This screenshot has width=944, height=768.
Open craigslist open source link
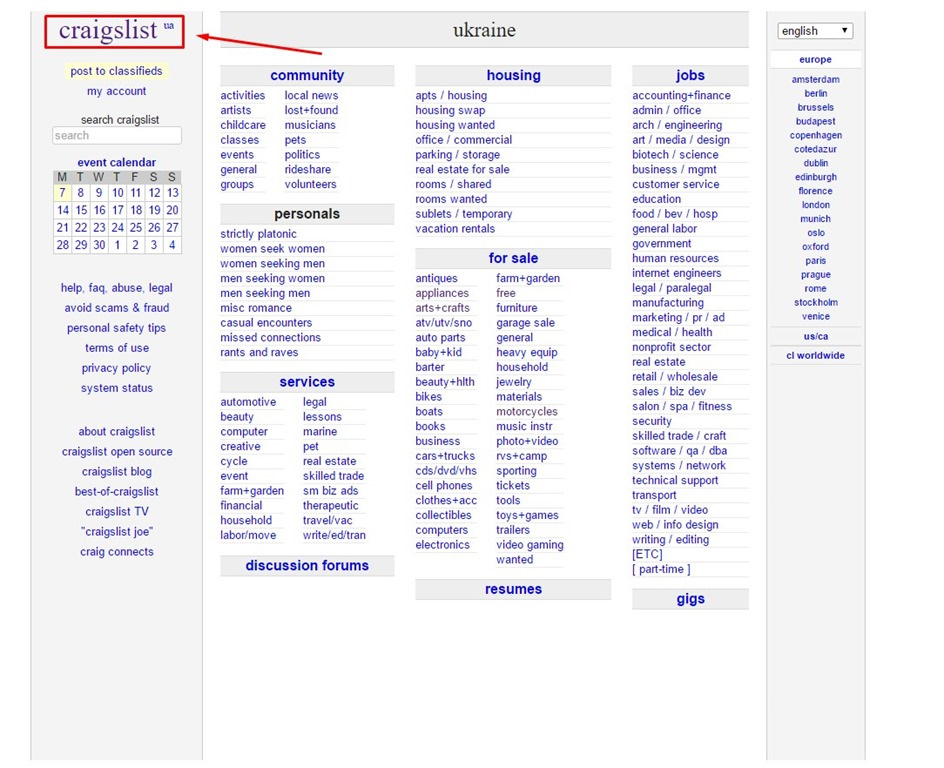117,451
